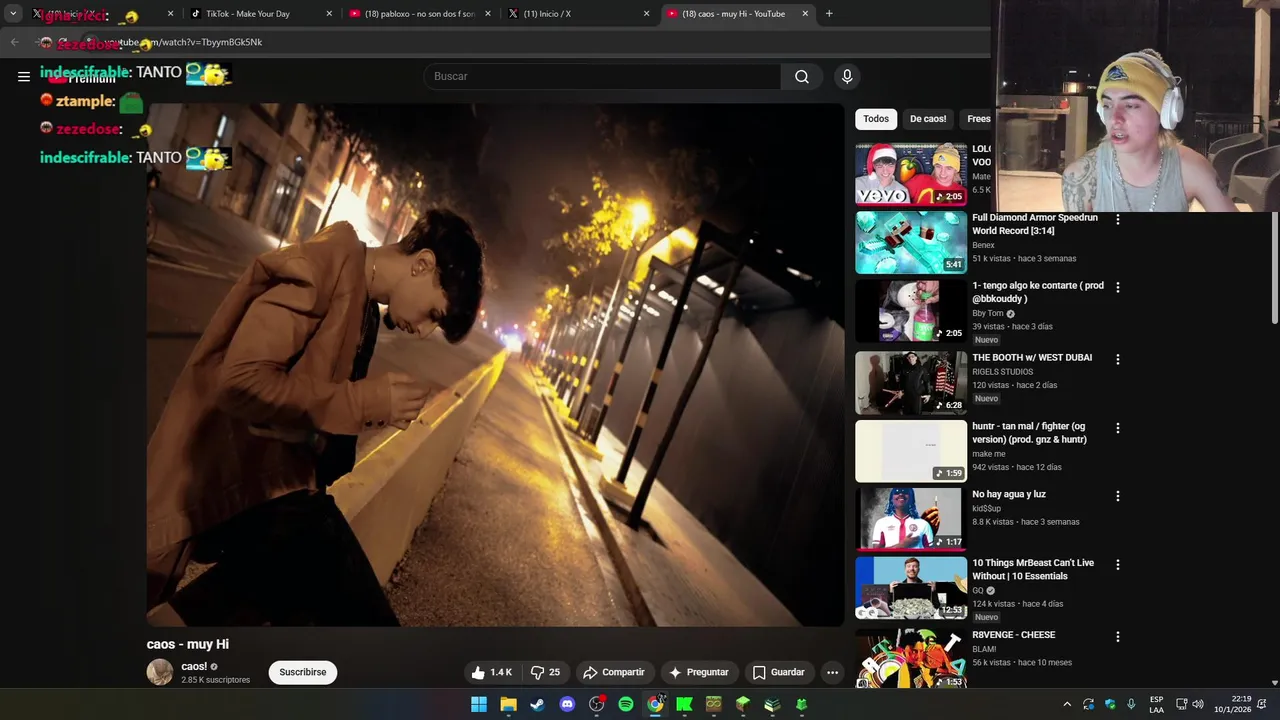Open options for 10 Things MrBeast video

tap(1118, 565)
